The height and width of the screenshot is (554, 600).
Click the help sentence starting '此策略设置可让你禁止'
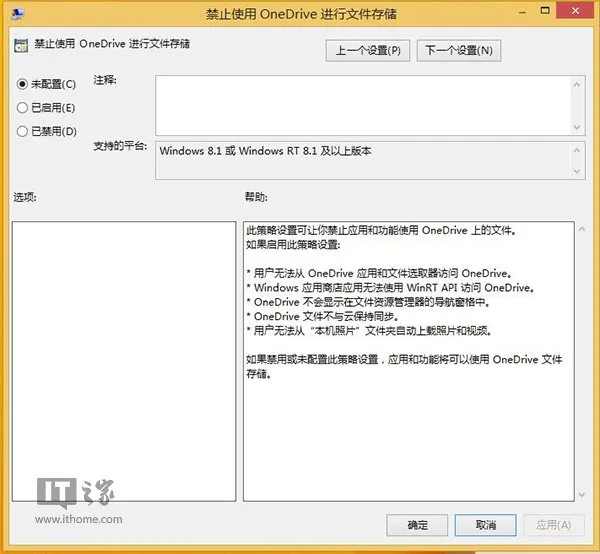(x=381, y=230)
